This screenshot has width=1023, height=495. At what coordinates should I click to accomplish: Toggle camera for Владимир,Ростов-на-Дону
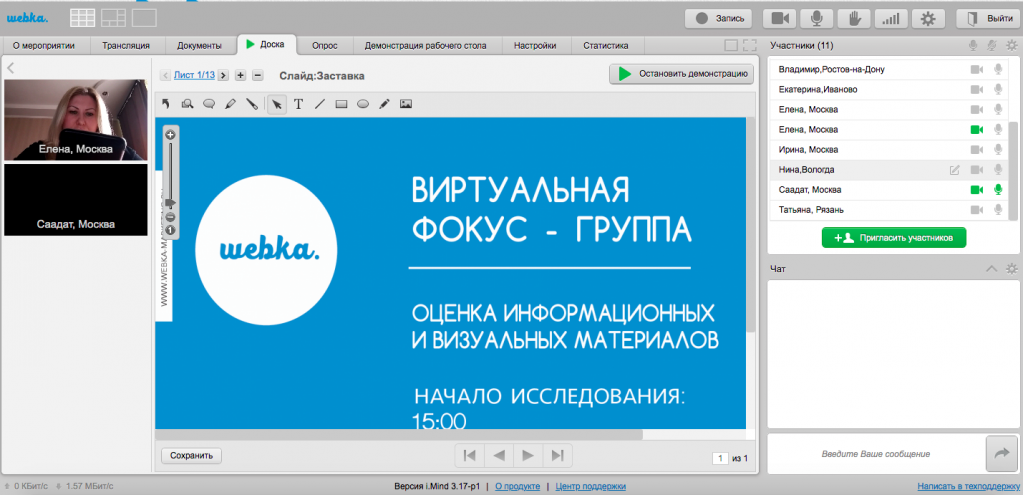(977, 69)
